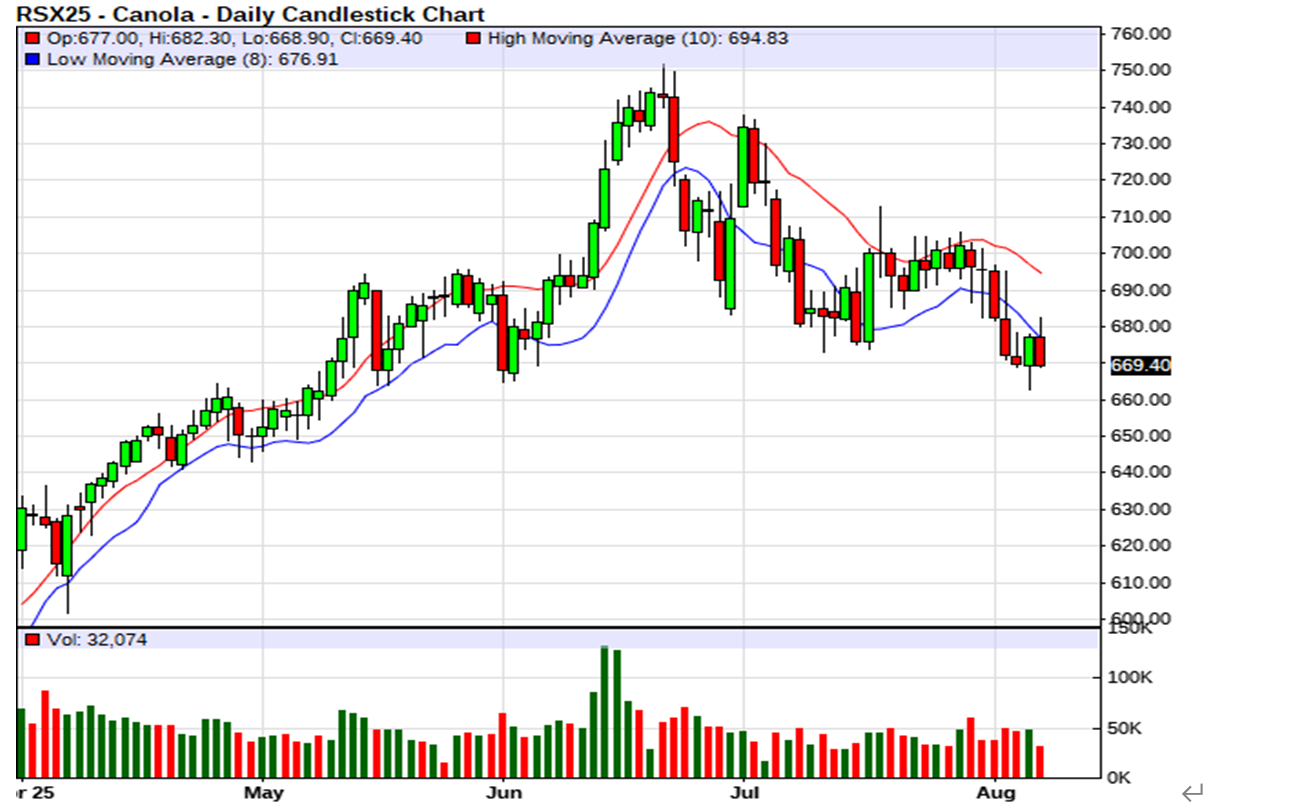
Task: Click the highlighted 669.40 current price tag
Action: (1140, 366)
